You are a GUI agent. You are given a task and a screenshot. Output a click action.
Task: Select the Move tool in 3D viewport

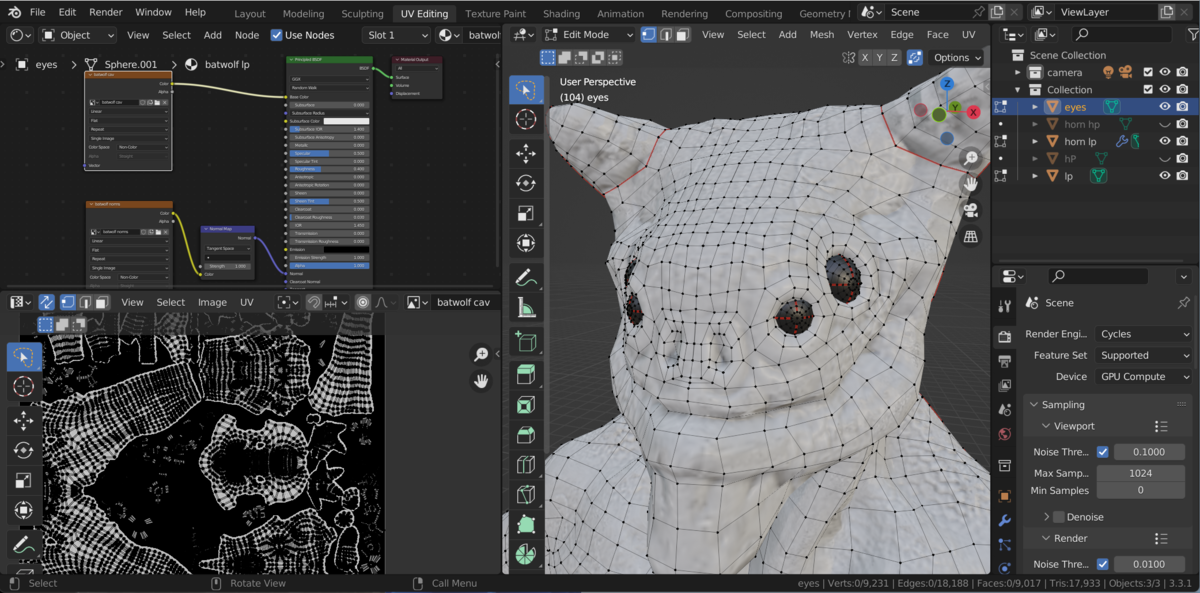[x=526, y=153]
